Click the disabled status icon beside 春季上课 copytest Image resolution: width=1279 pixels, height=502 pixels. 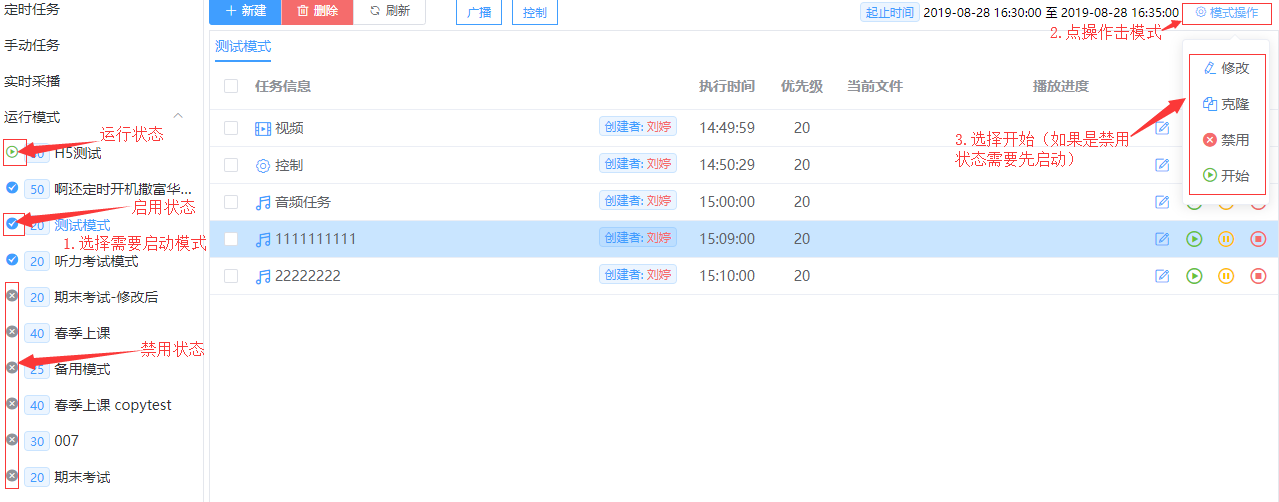(12, 404)
